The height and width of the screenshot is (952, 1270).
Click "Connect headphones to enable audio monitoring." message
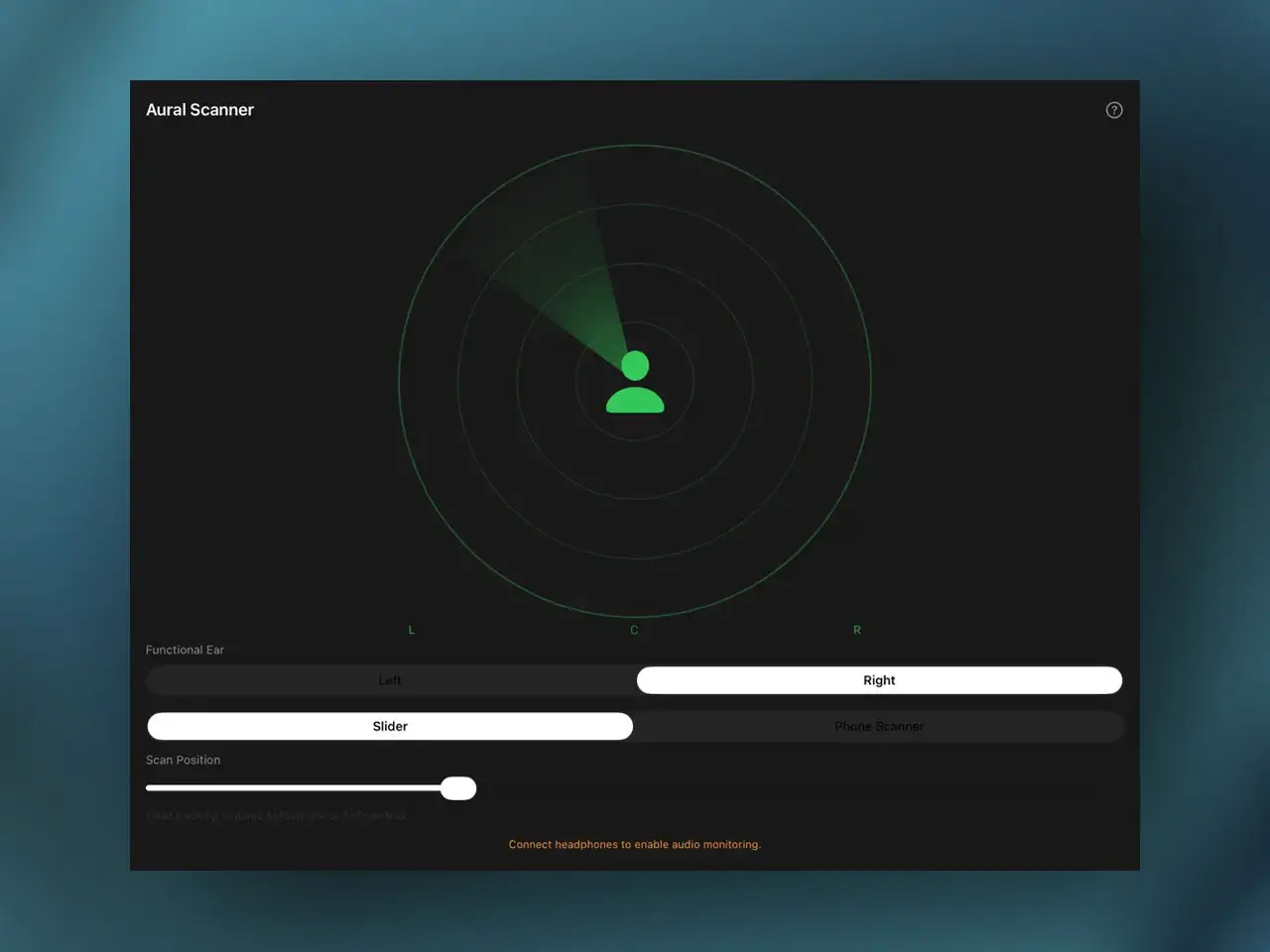pos(635,845)
